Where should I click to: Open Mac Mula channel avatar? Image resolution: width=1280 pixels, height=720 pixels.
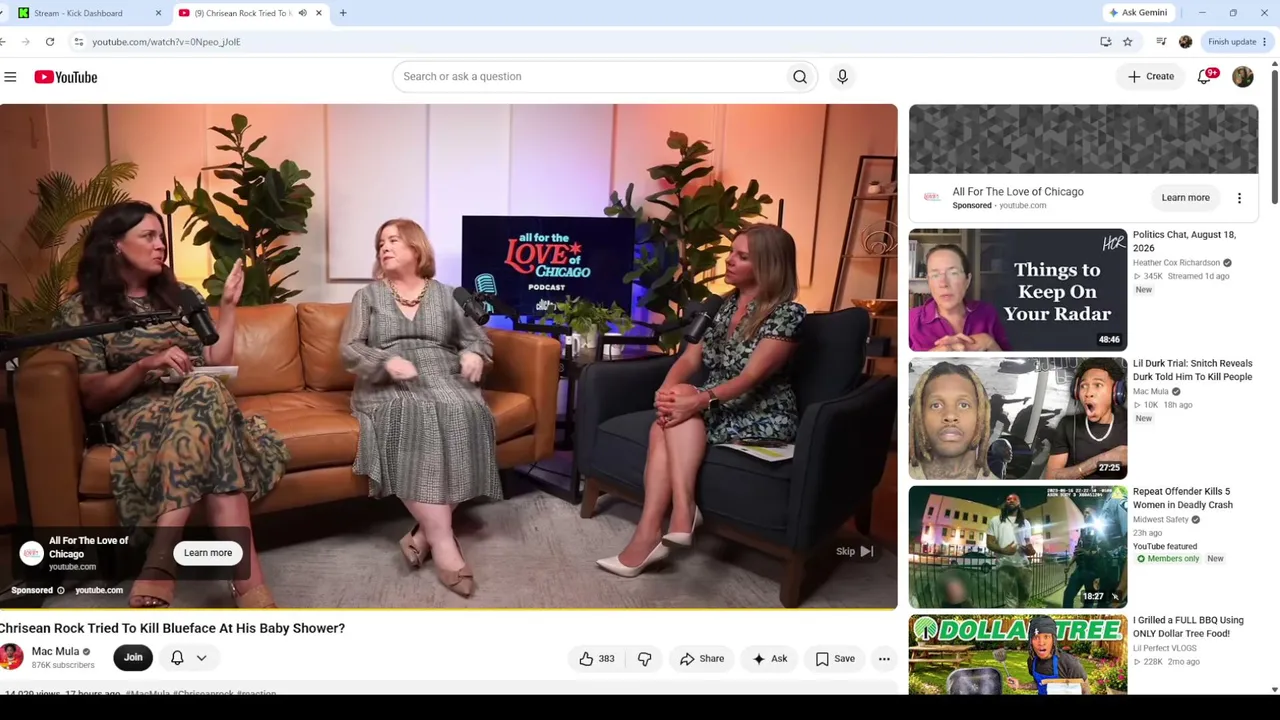click(x=11, y=657)
